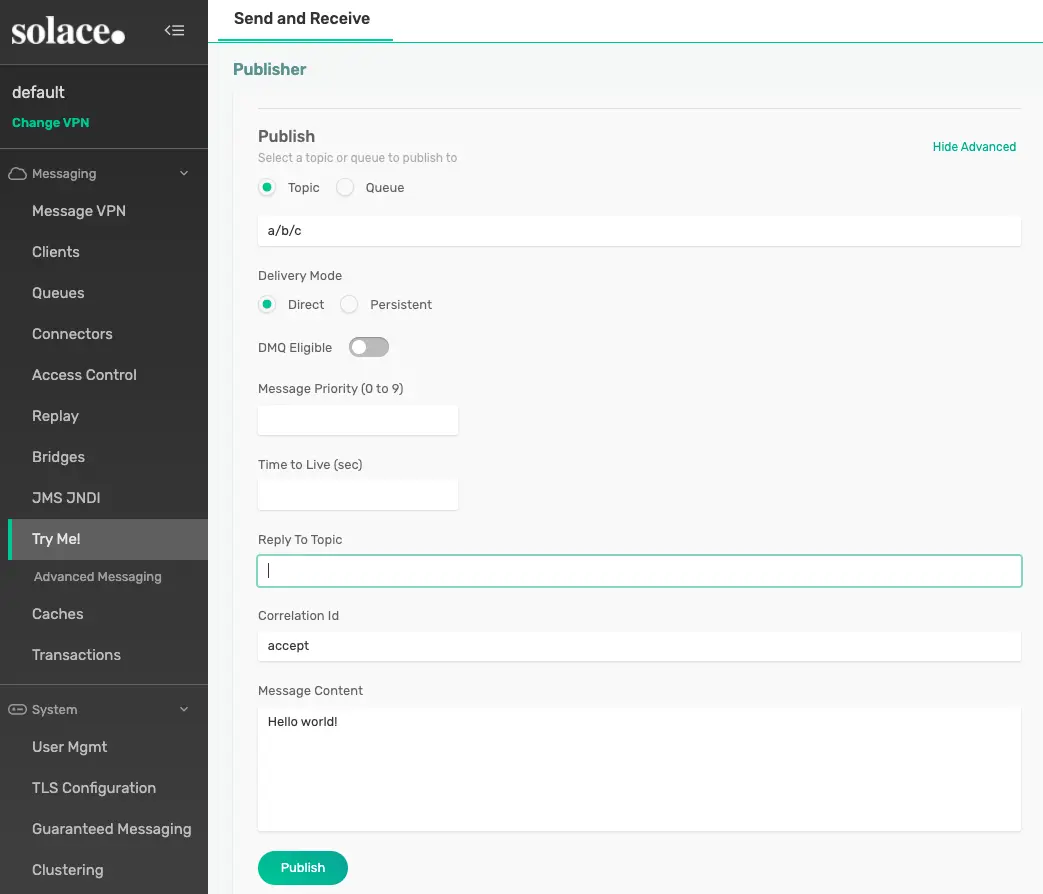Screen dimensions: 1043x894
Task: Open the Queues page from the sidebar
Action: tap(58, 292)
